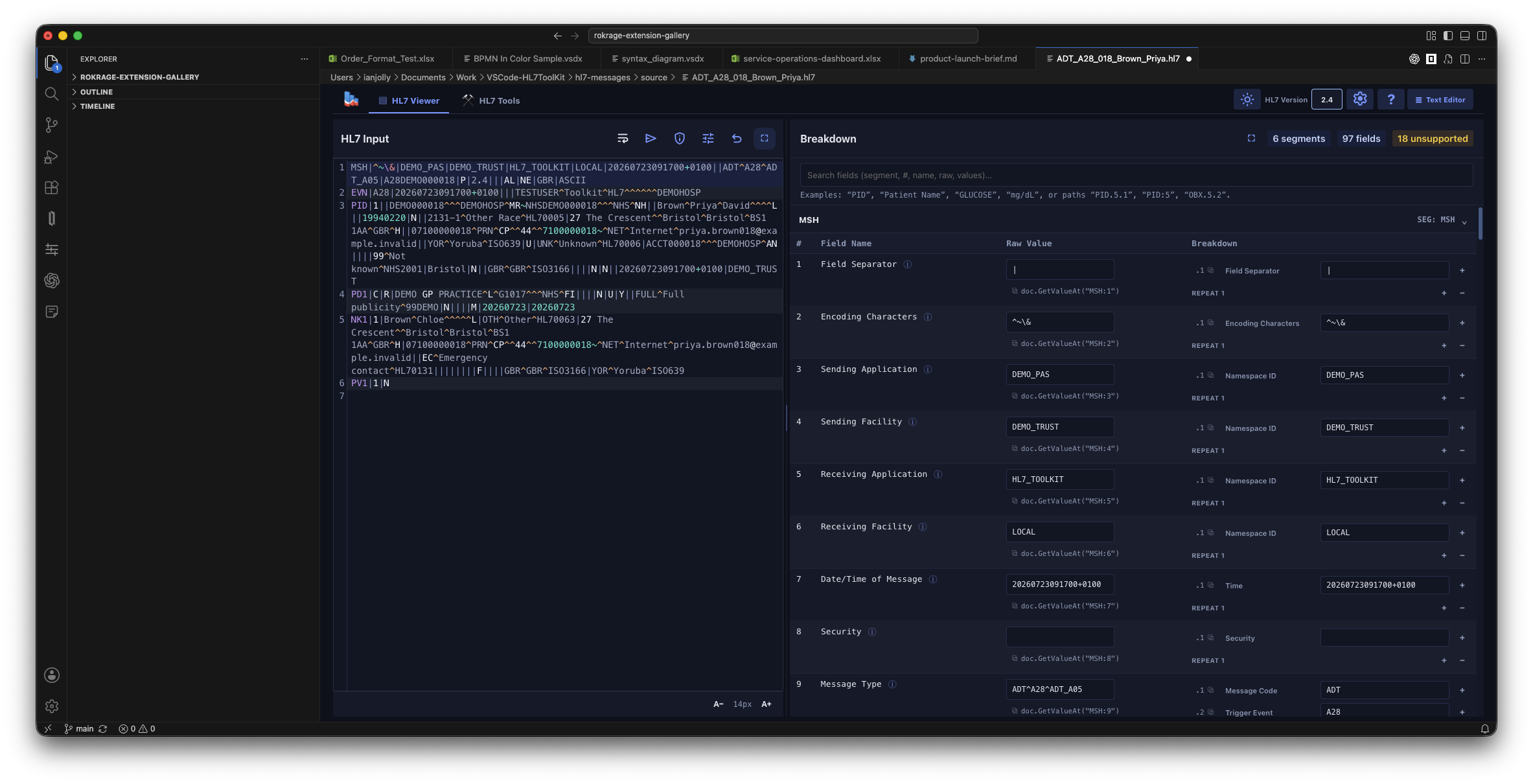Viewport: 1533px width, 784px height.
Task: Click the Trigger Event value A28 field
Action: point(1385,711)
